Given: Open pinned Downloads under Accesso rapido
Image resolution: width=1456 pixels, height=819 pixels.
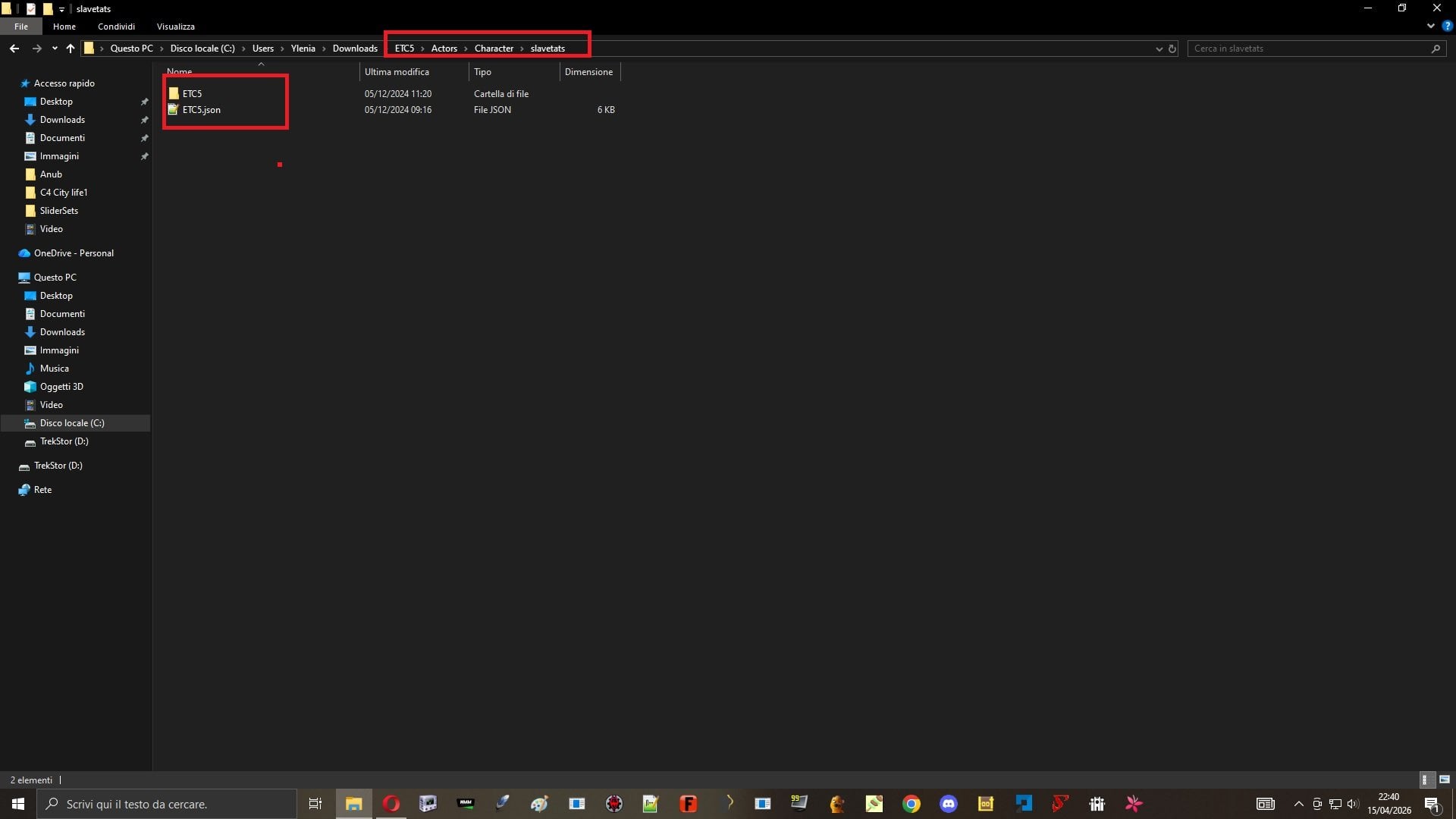Looking at the screenshot, I should tap(62, 120).
